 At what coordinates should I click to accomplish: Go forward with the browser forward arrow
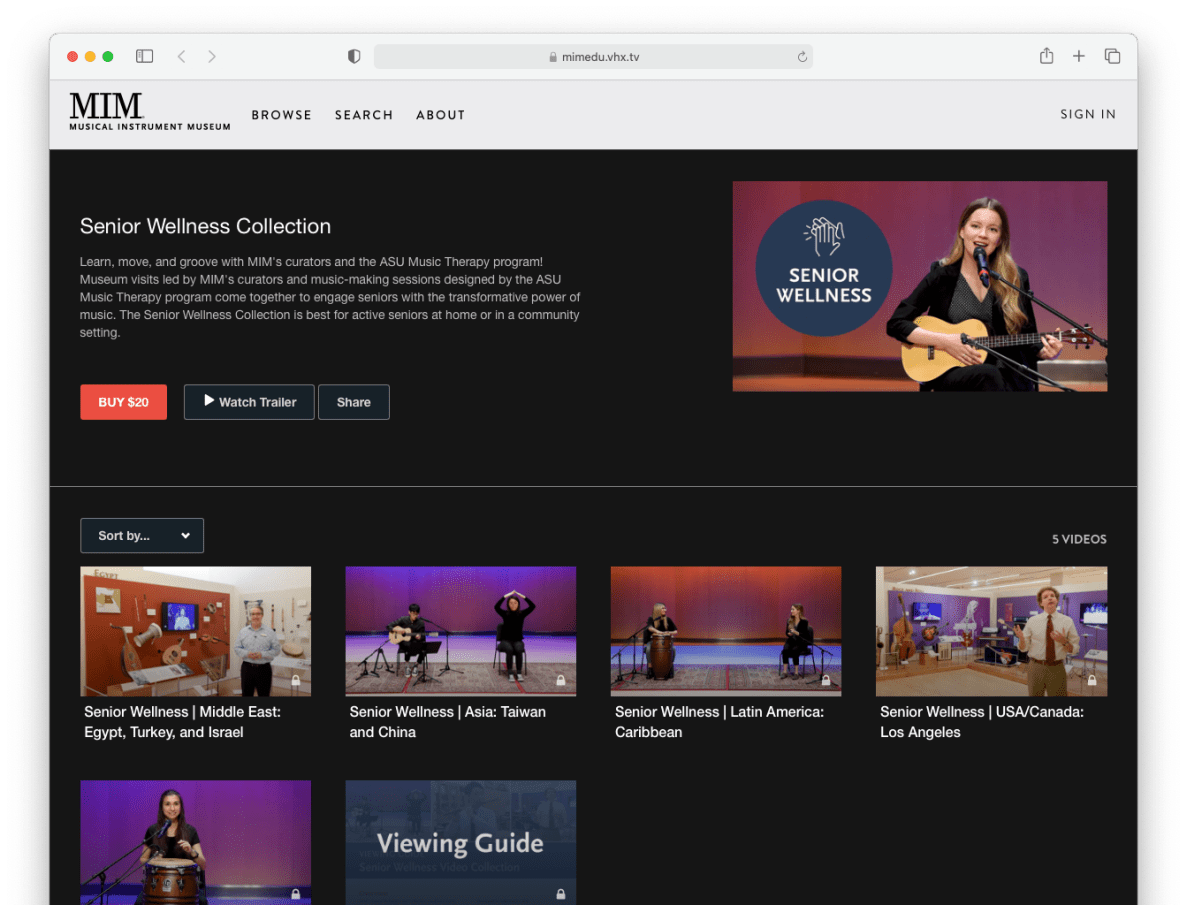[x=212, y=56]
